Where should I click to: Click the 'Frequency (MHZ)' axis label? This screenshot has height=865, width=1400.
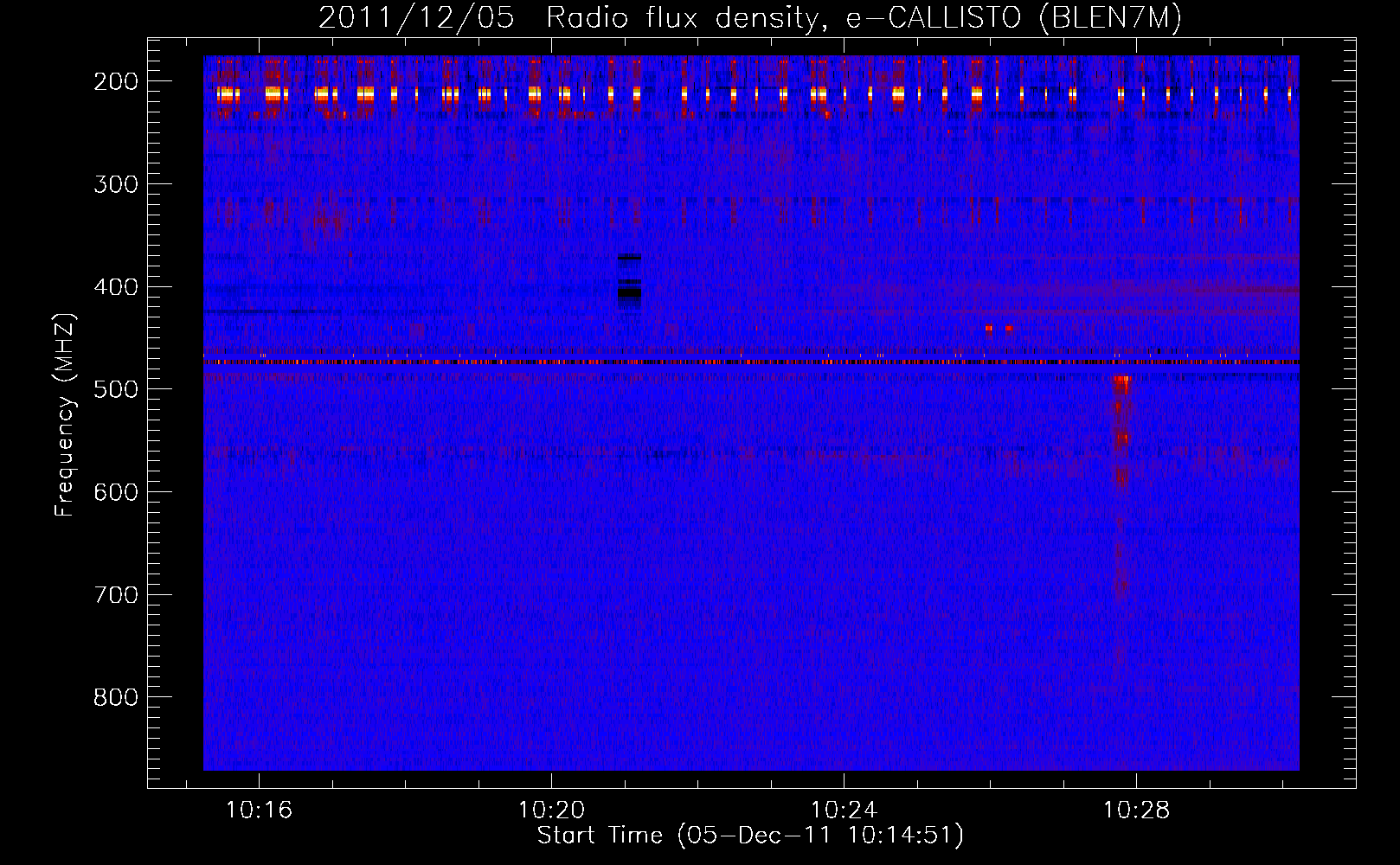tap(64, 415)
